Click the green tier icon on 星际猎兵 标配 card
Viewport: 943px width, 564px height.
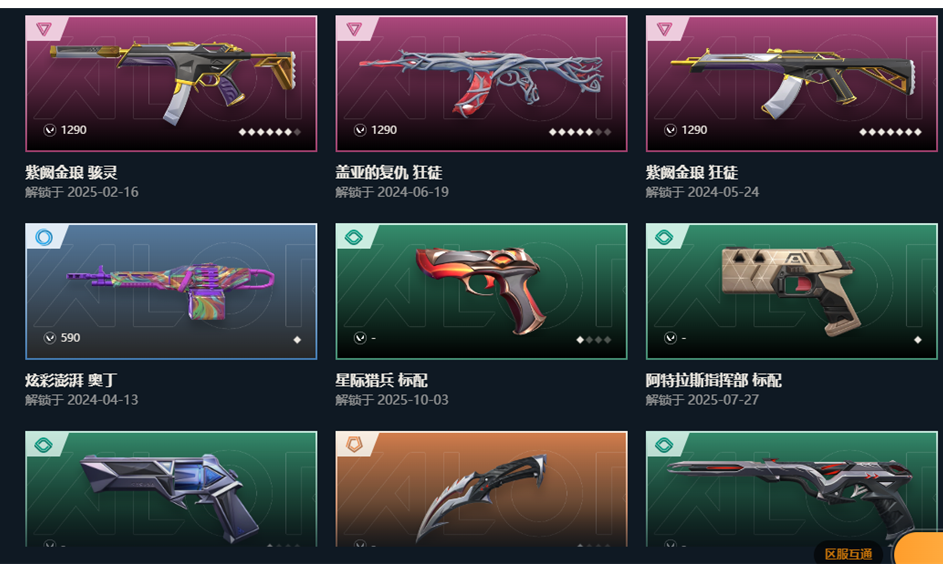(x=354, y=237)
